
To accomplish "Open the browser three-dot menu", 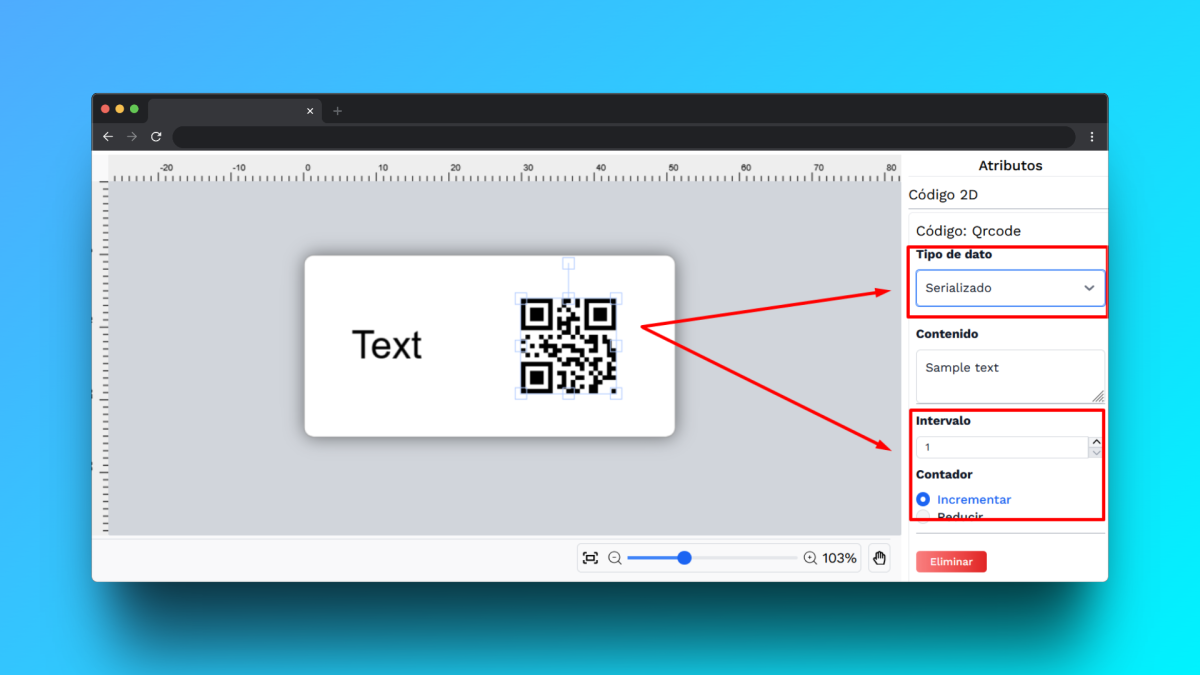I will coord(1092,136).
